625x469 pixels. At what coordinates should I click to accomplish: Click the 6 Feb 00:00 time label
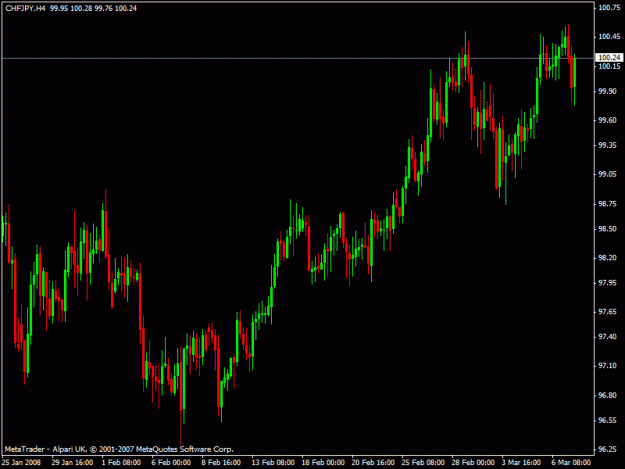171,462
